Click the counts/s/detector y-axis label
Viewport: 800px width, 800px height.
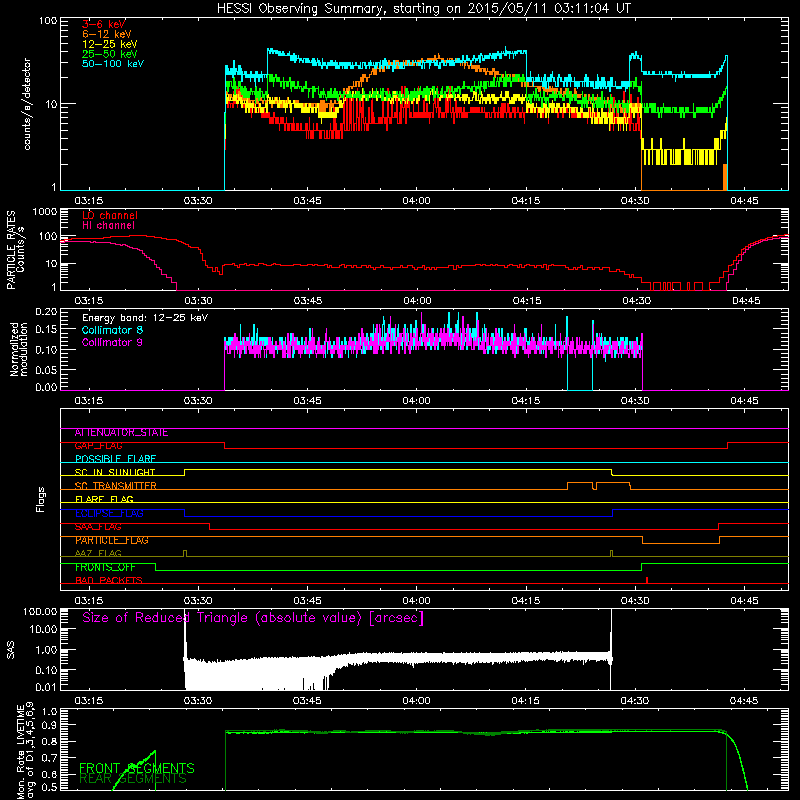(27, 104)
